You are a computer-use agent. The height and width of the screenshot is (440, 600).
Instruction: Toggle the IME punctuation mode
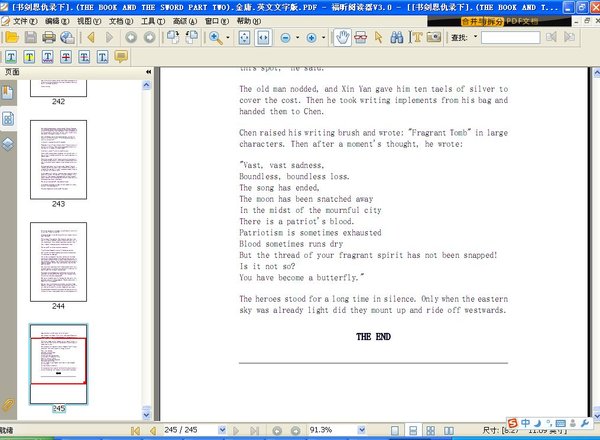[549, 423]
